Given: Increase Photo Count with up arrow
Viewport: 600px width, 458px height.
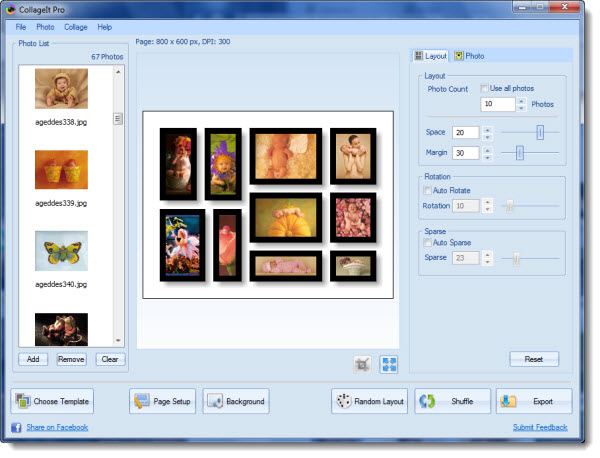Looking at the screenshot, I should [x=521, y=100].
